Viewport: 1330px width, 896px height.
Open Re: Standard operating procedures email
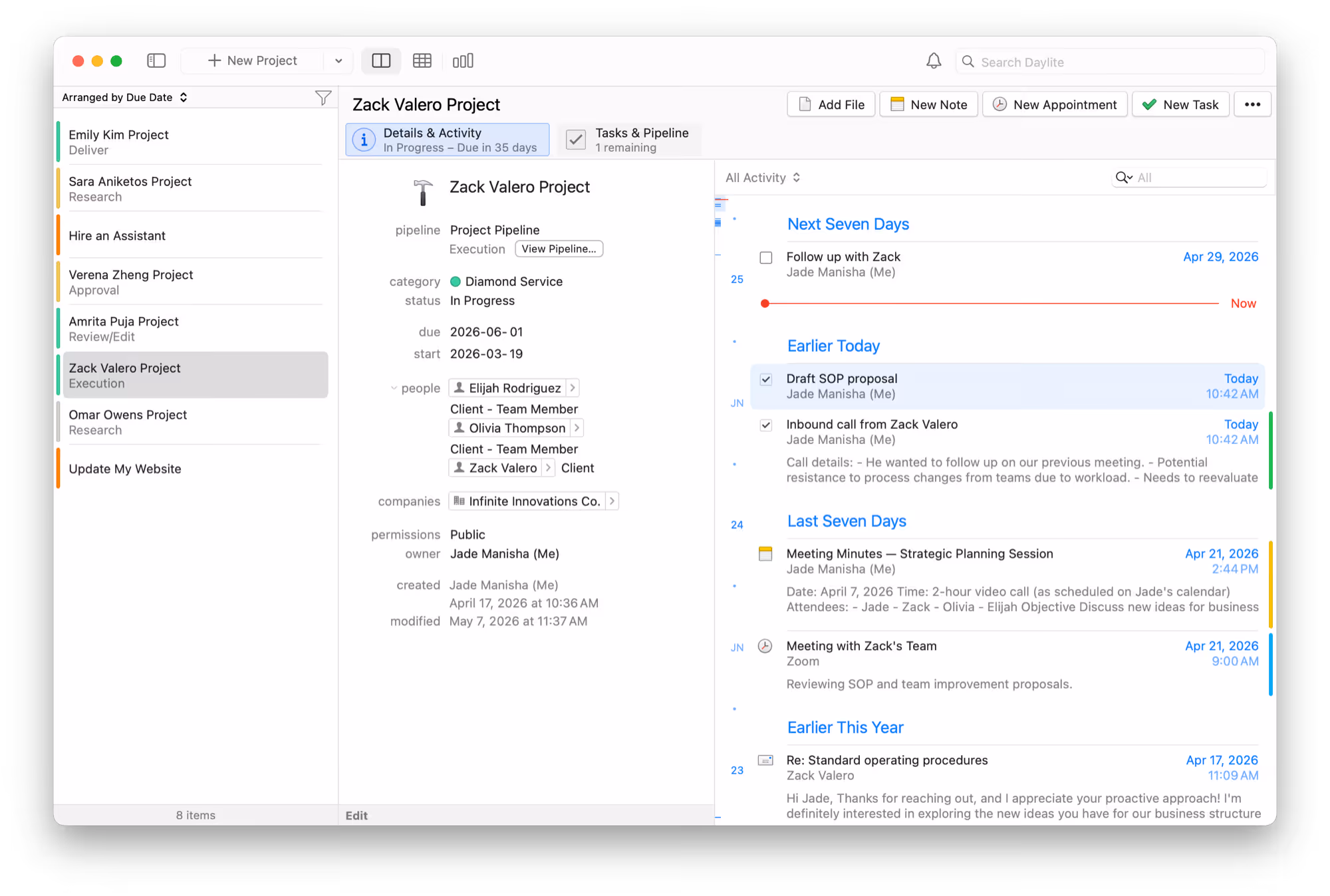click(1009, 786)
